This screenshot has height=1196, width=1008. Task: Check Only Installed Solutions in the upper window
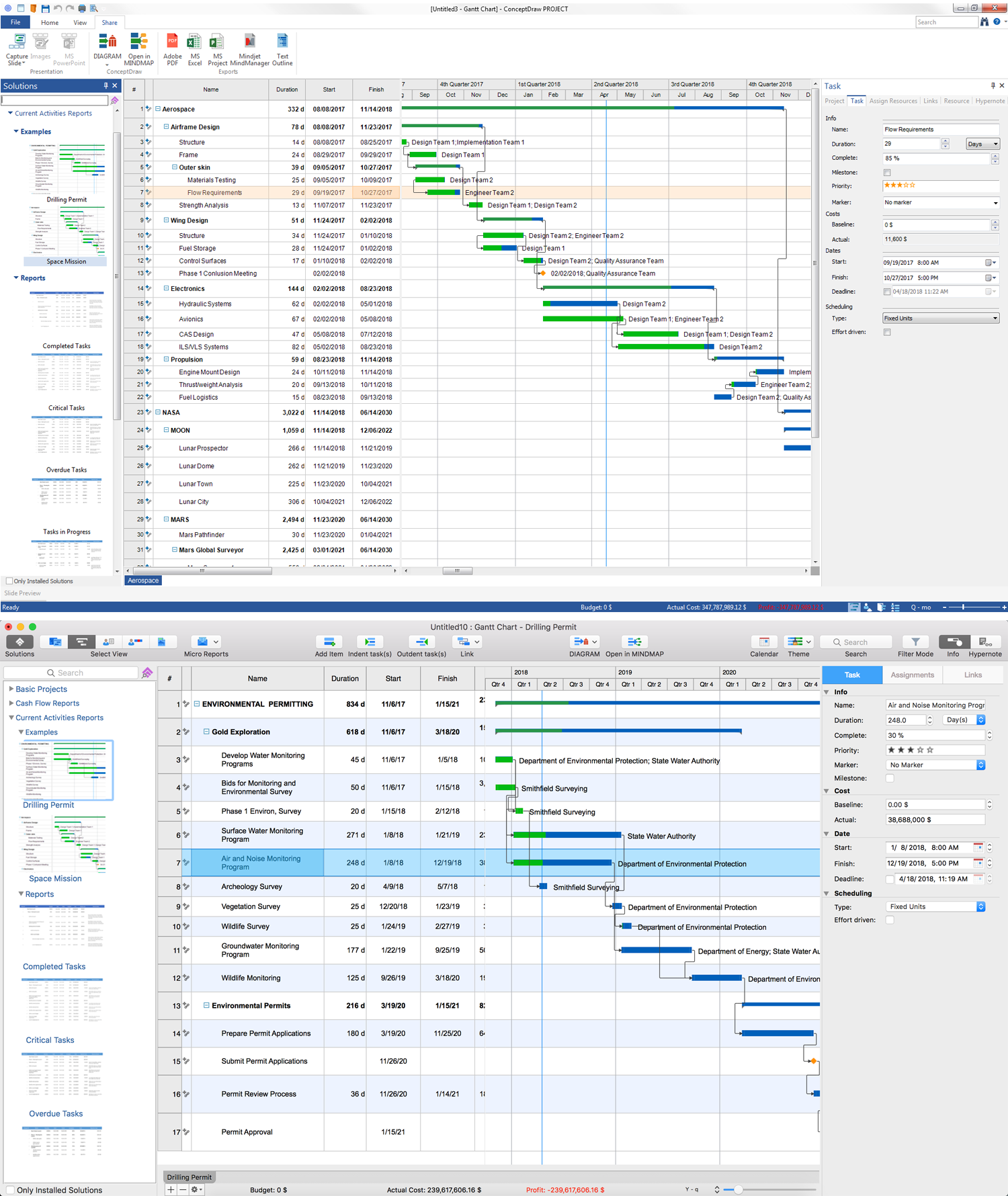click(x=9, y=581)
